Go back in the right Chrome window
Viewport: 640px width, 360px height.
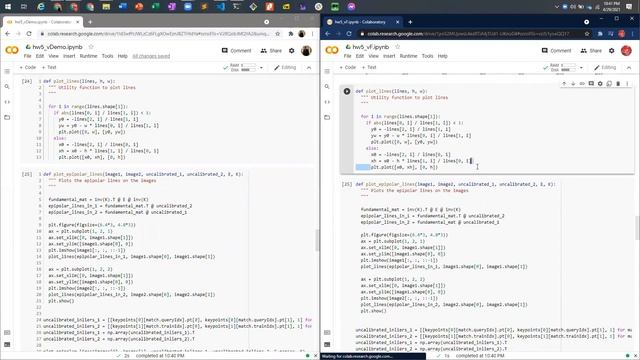pyautogui.click(x=328, y=34)
